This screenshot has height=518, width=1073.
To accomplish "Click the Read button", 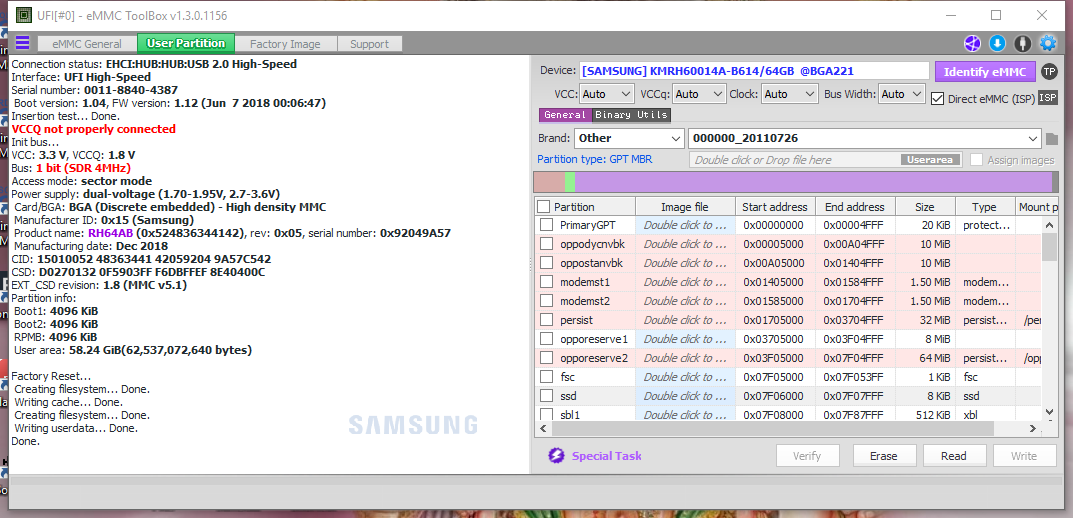I will (x=953, y=456).
